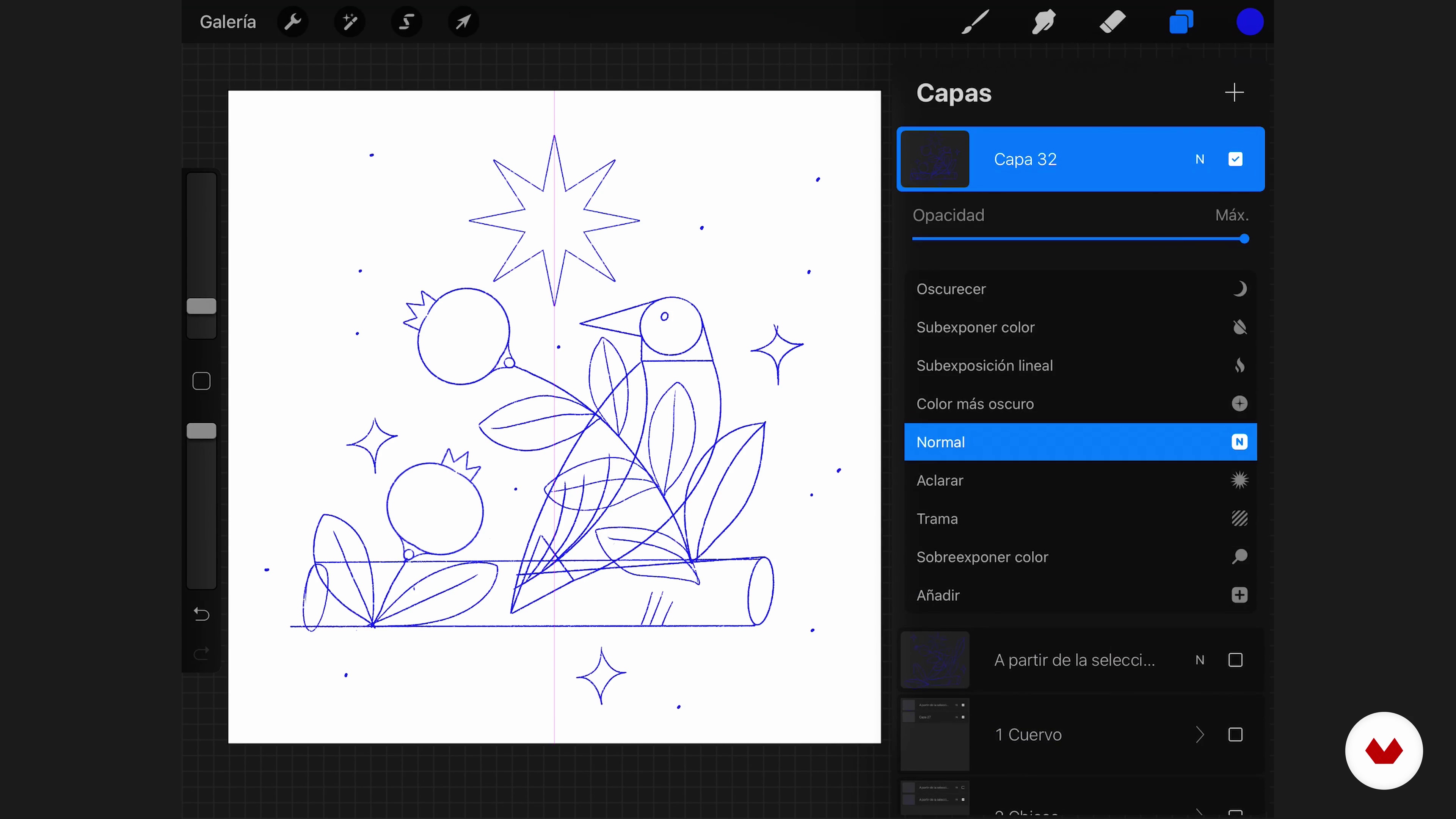Click the Trama hatched icon
The image size is (1456, 819).
point(1239,518)
